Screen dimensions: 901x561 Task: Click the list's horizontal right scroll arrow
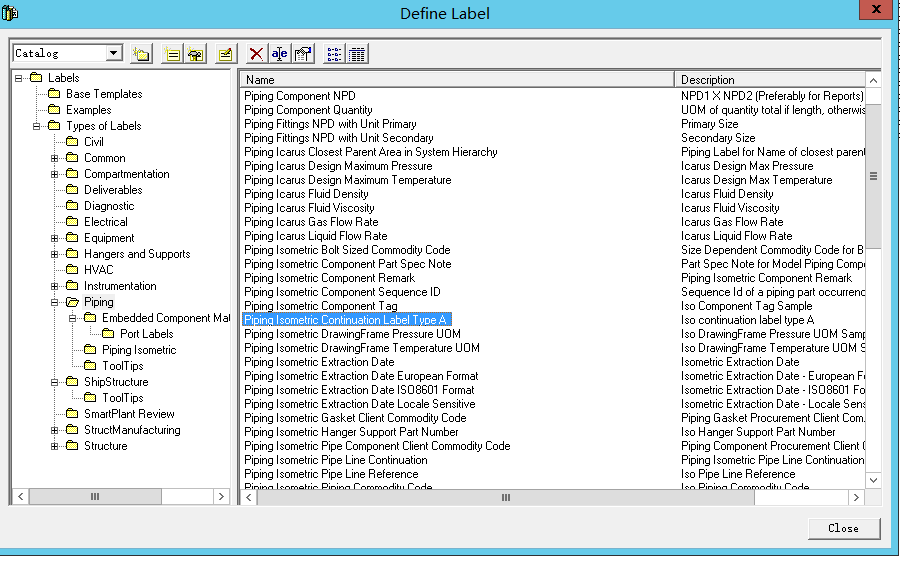(856, 497)
